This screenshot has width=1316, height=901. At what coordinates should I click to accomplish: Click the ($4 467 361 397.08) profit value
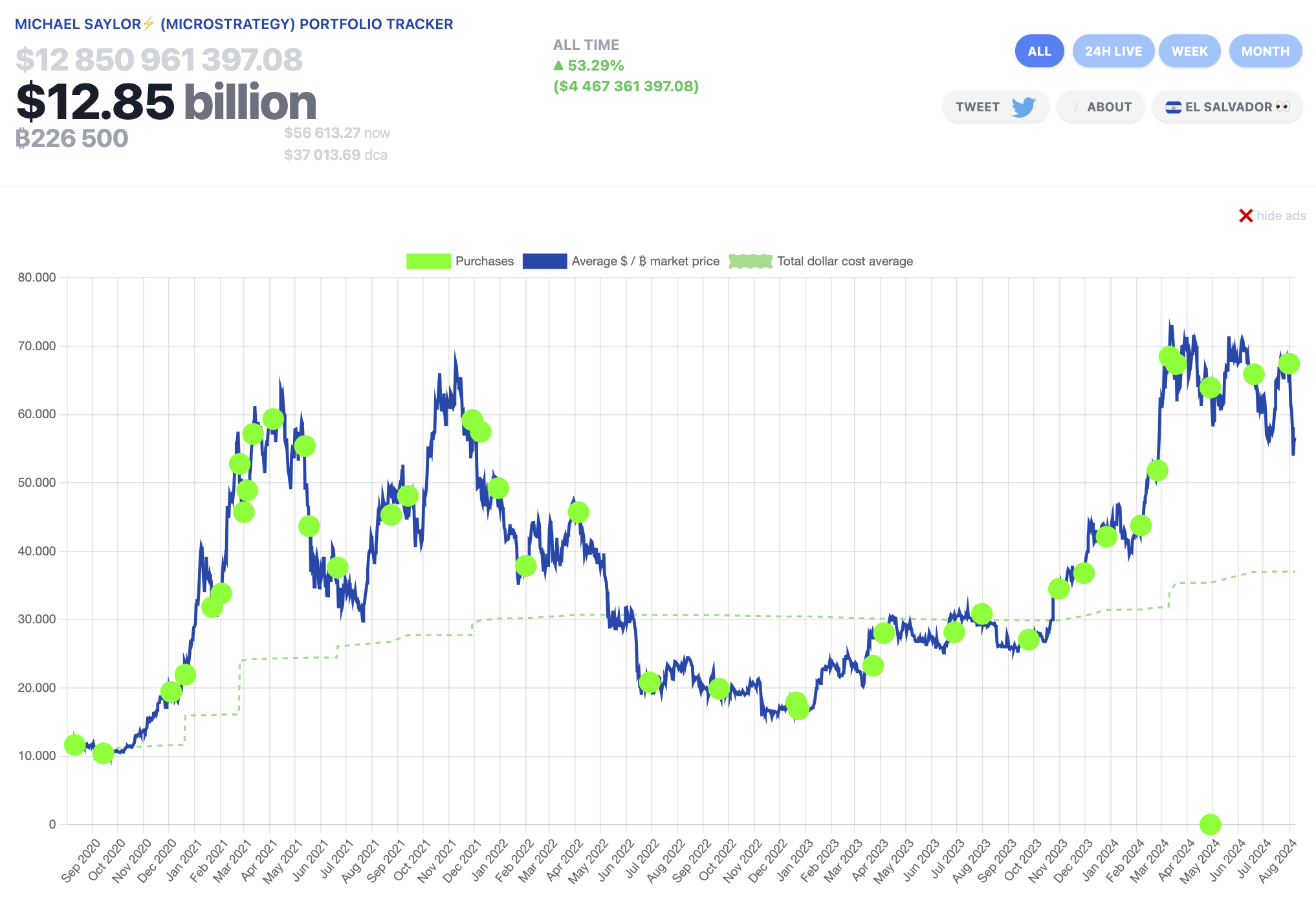pyautogui.click(x=626, y=86)
